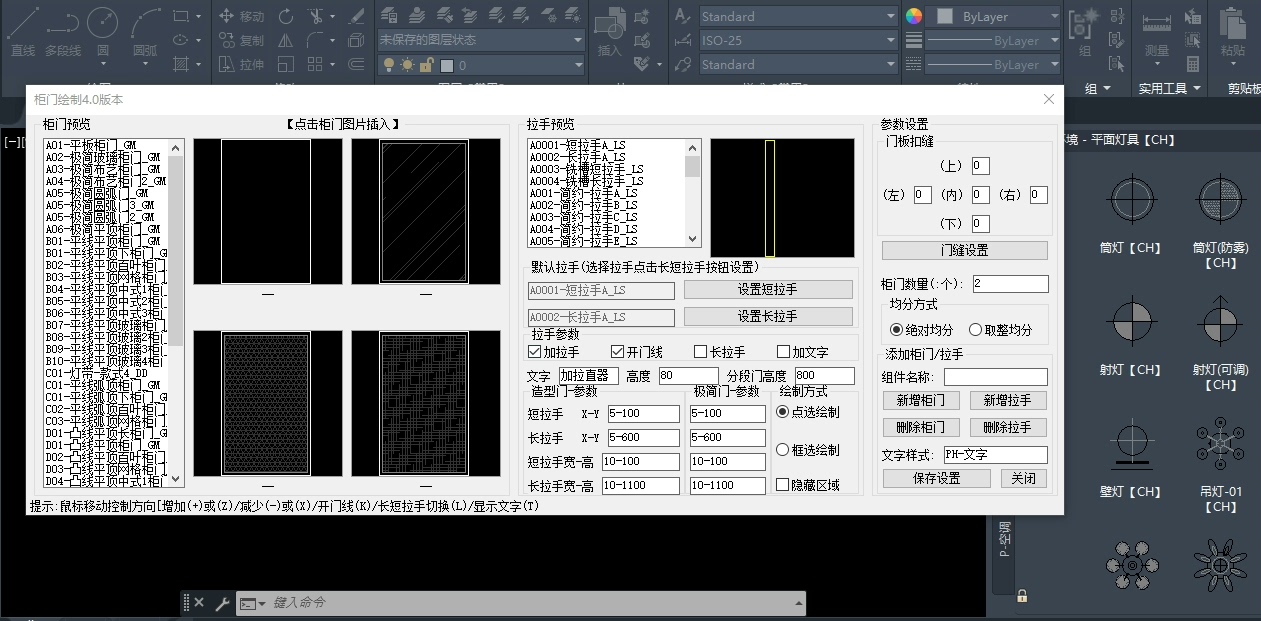Expand the 实用工具 panel menu
Viewport: 1261px width, 621px height.
tap(1168, 88)
